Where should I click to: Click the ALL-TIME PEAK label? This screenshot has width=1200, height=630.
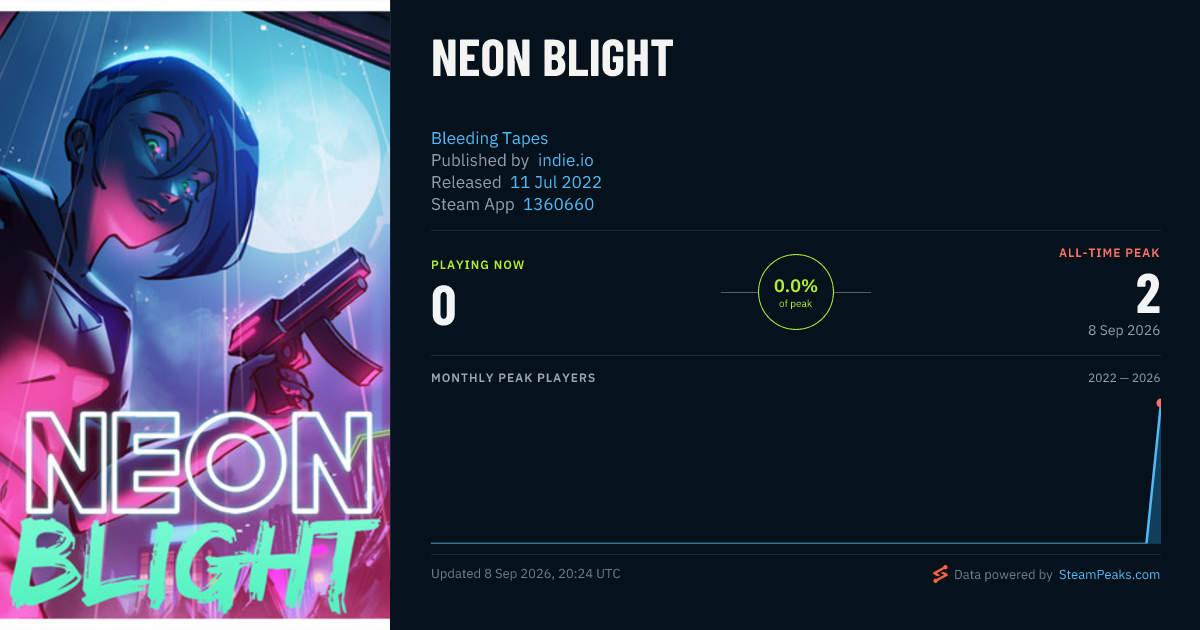1110,253
